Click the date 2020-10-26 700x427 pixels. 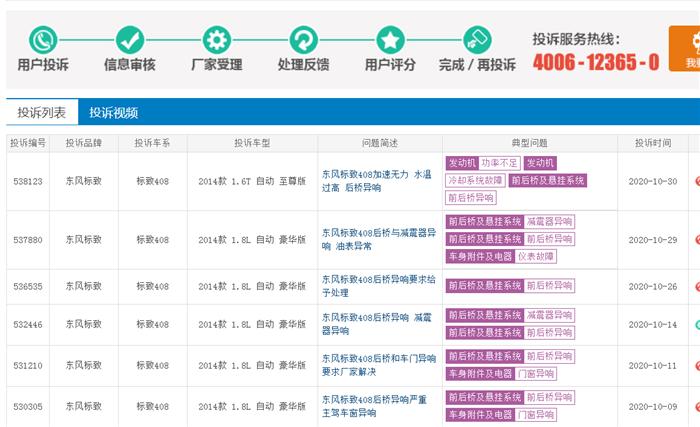click(653, 286)
